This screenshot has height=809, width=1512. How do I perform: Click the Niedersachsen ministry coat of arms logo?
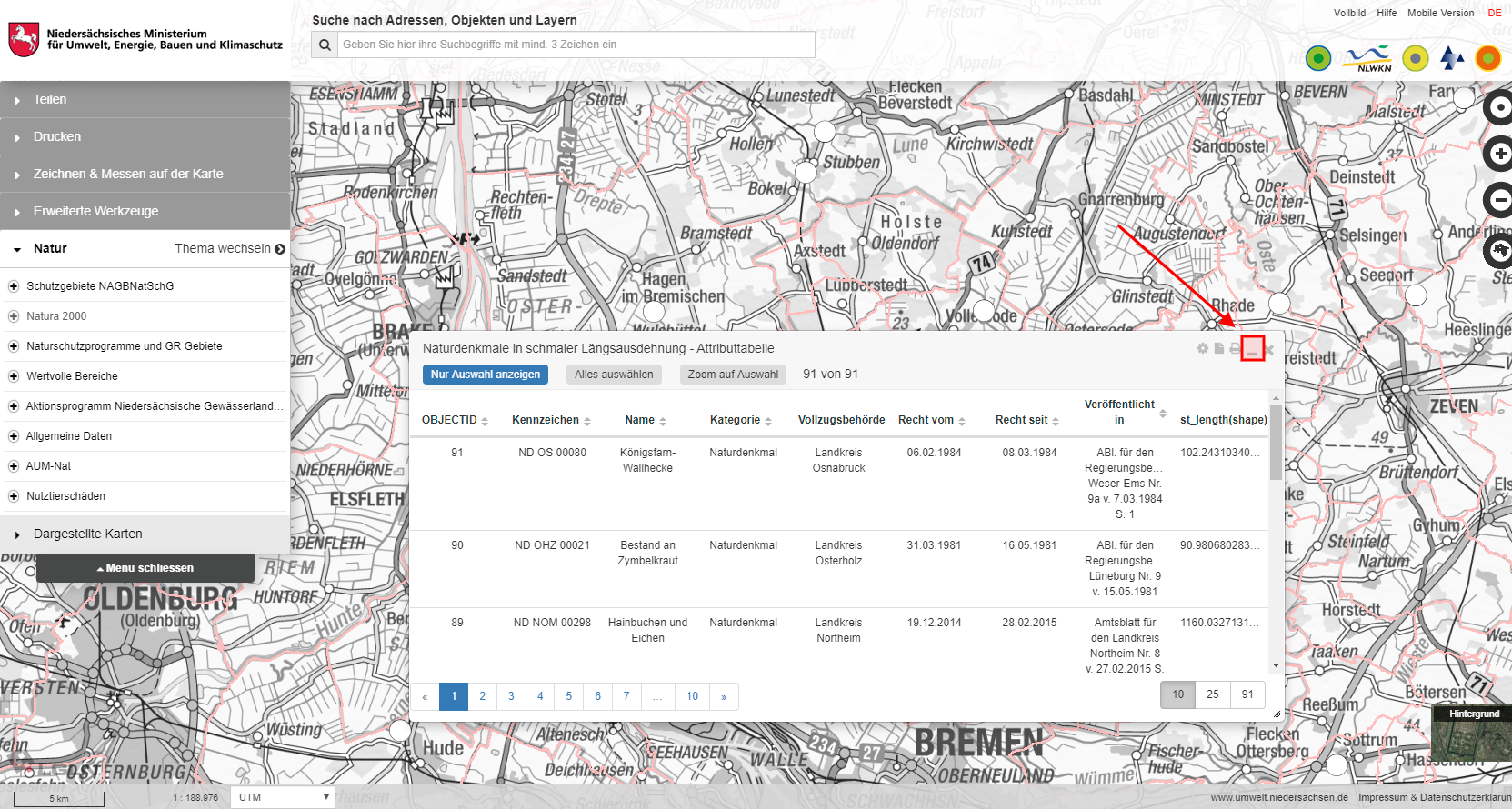(23, 40)
